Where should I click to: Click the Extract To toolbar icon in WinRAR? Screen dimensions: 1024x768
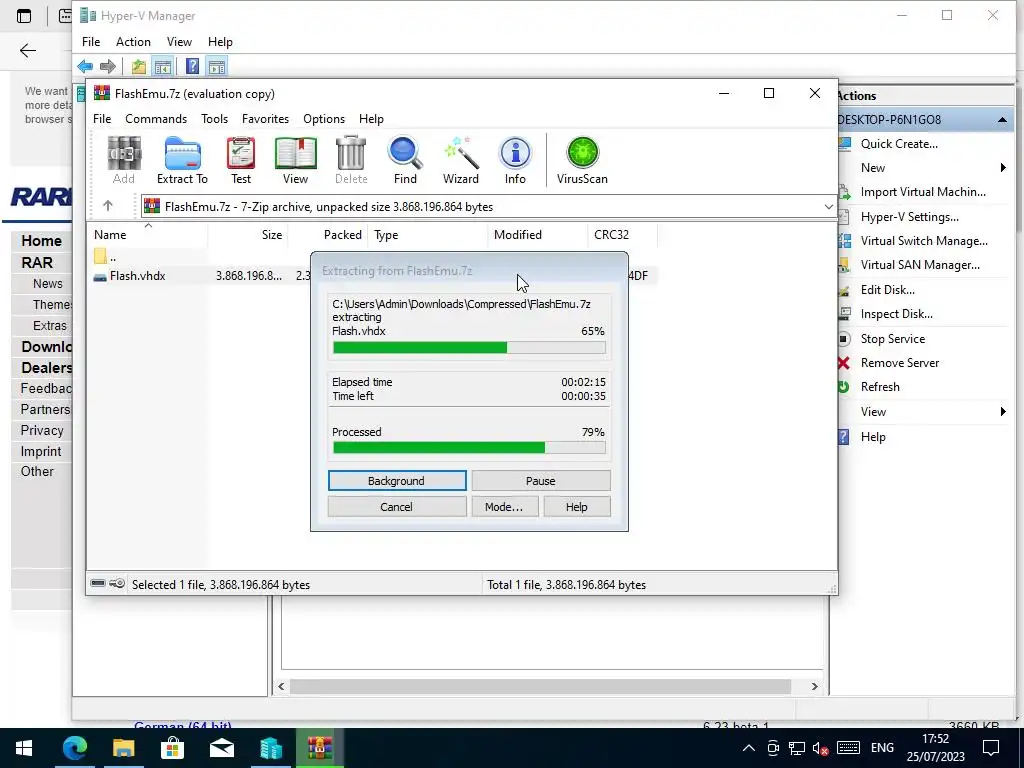click(182, 161)
